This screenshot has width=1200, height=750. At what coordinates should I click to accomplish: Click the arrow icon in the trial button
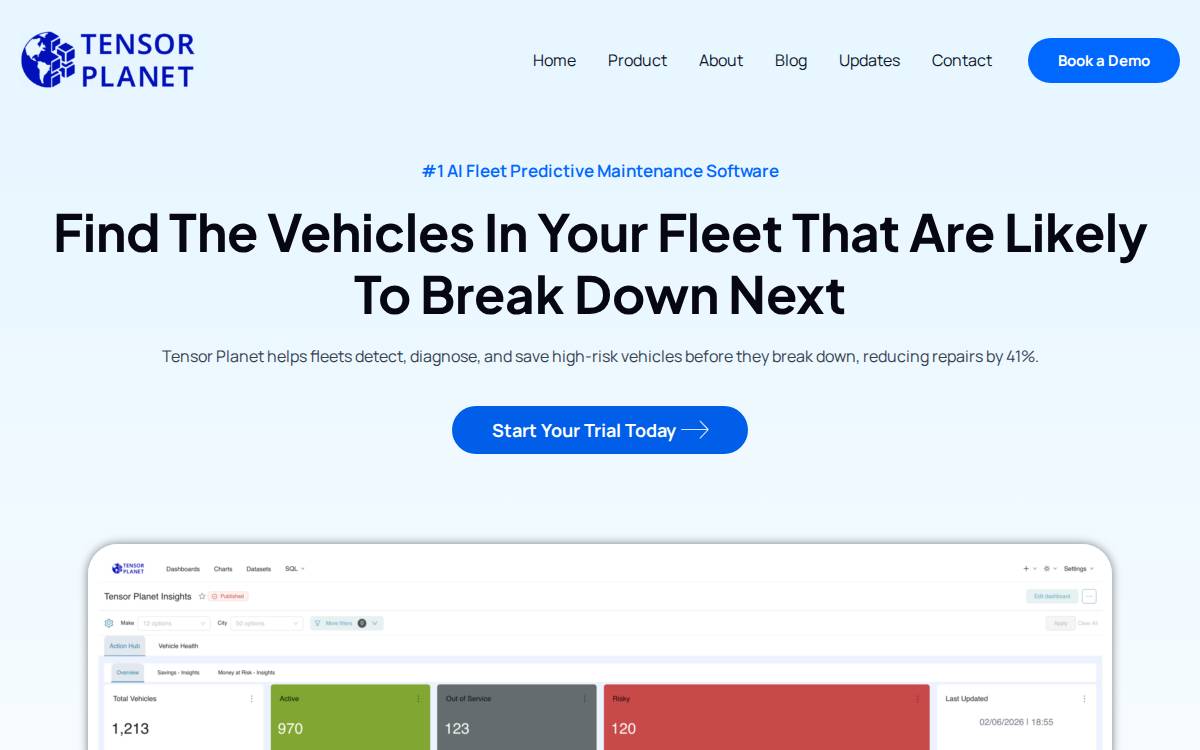click(x=695, y=430)
